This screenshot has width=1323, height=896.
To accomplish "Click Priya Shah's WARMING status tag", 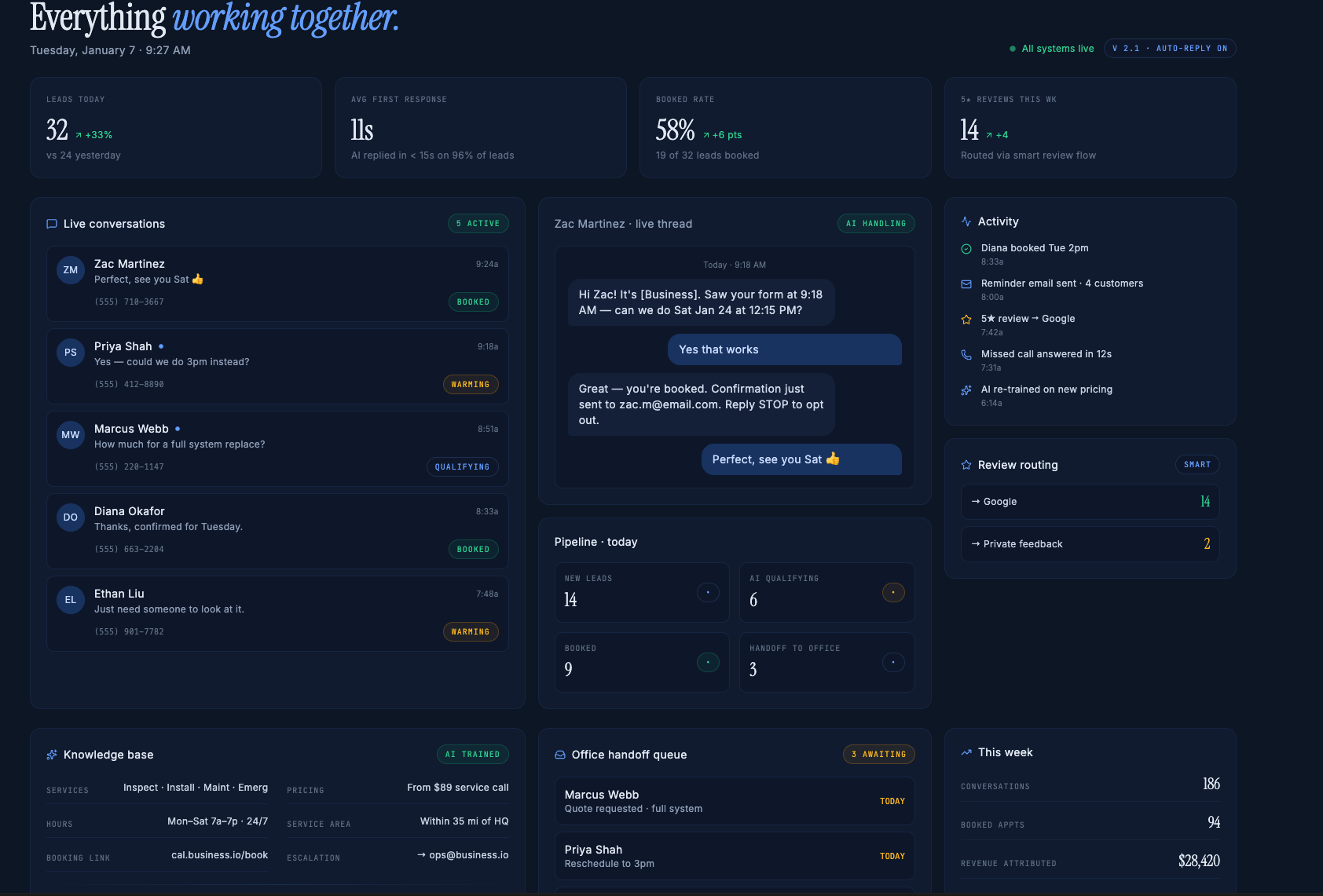I will pos(471,385).
